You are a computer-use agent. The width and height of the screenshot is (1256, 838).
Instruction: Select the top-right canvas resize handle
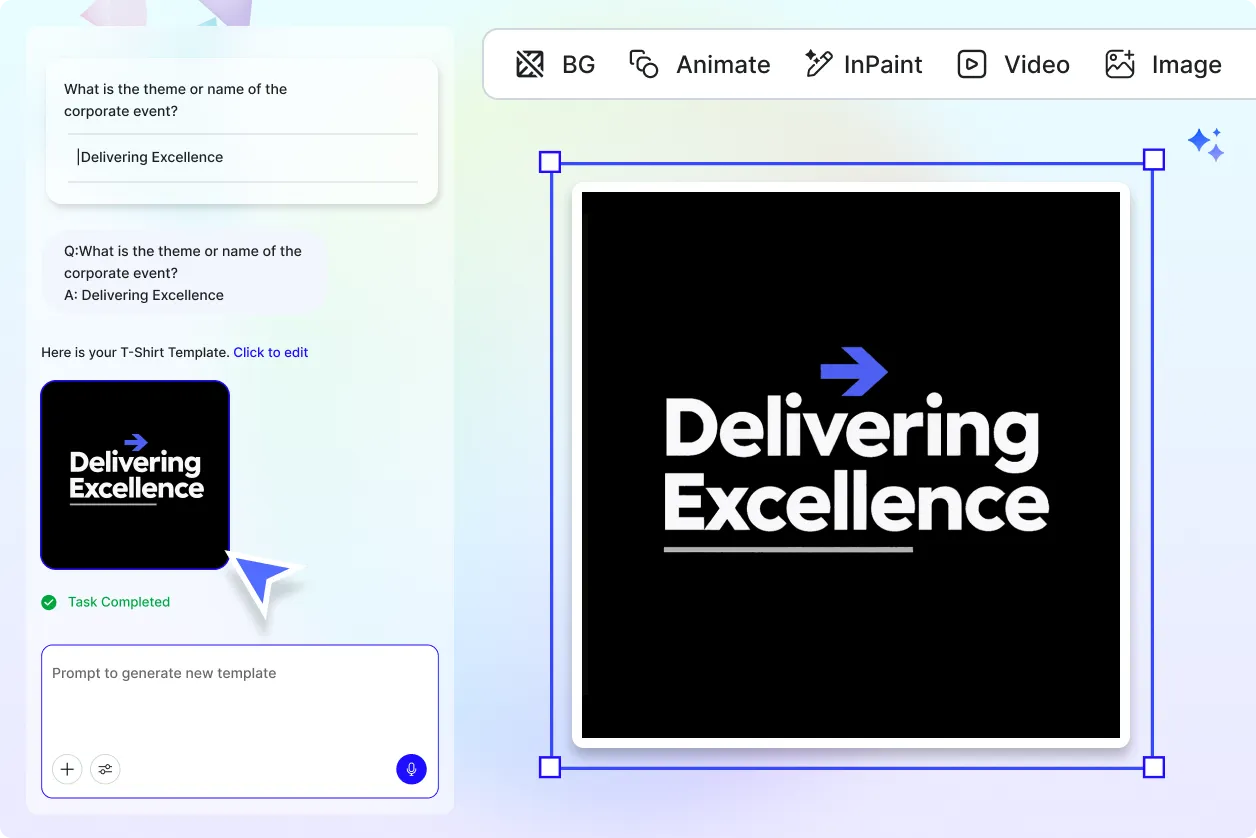pos(1154,160)
